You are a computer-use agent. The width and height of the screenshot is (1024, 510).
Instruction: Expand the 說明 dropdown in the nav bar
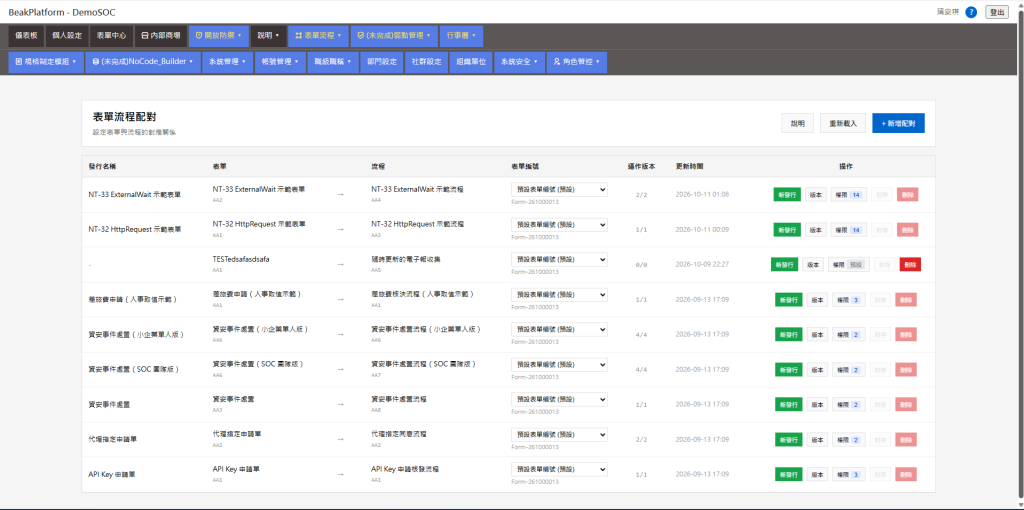(268, 36)
